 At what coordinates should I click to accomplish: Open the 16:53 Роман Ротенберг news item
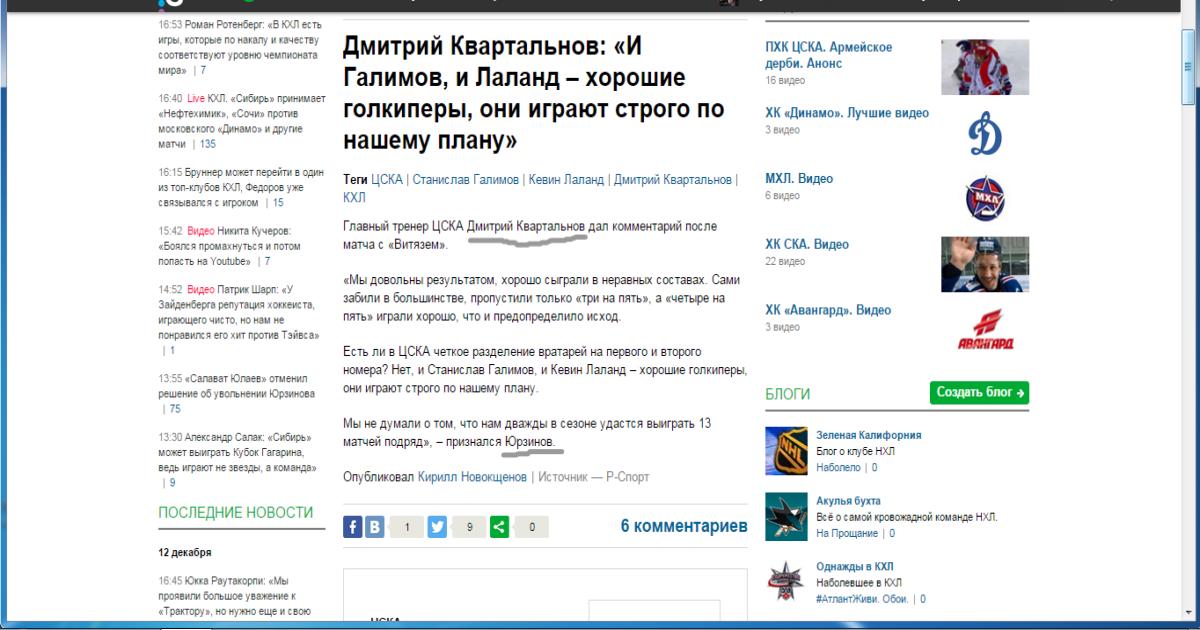(242, 47)
